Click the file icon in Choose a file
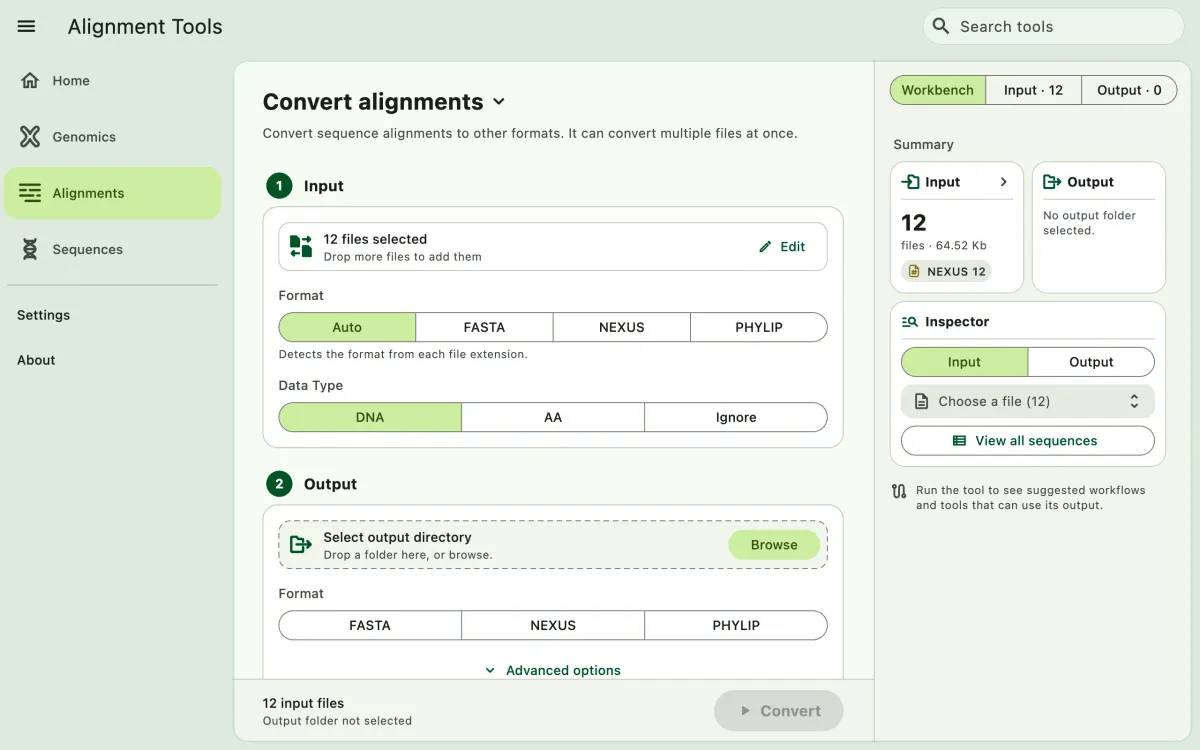Image resolution: width=1200 pixels, height=750 pixels. click(921, 401)
